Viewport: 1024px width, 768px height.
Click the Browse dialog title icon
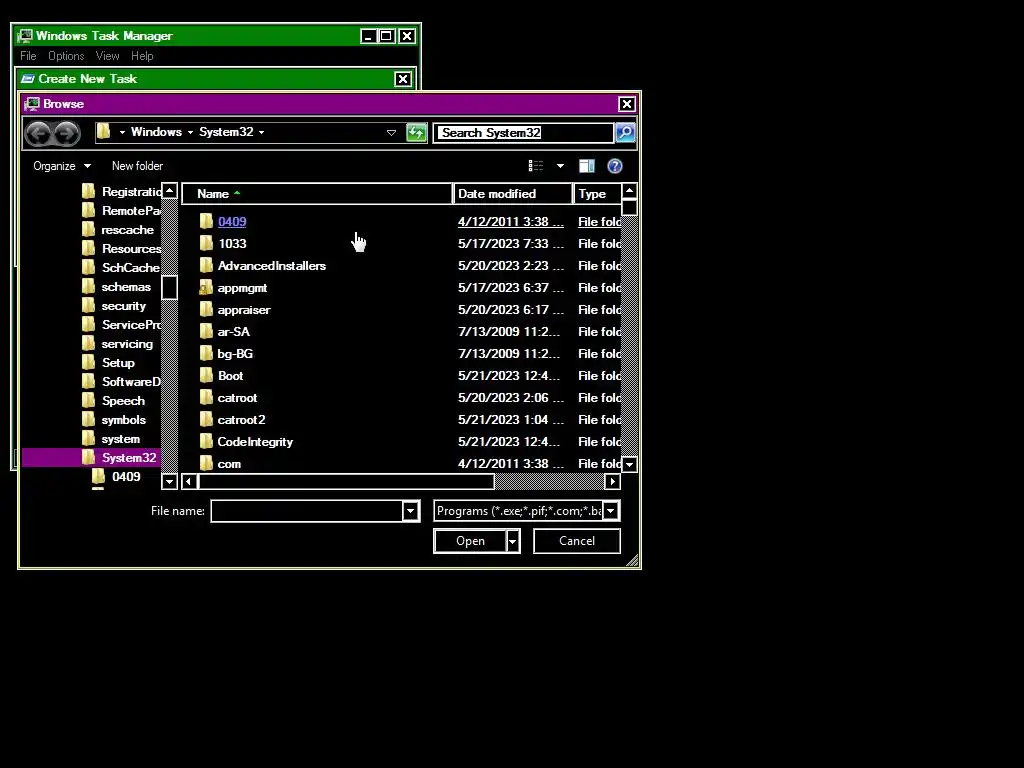pos(31,104)
